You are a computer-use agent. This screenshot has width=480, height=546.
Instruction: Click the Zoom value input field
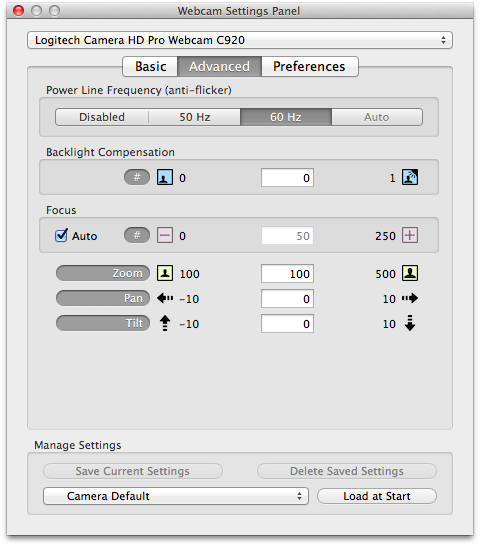click(287, 274)
